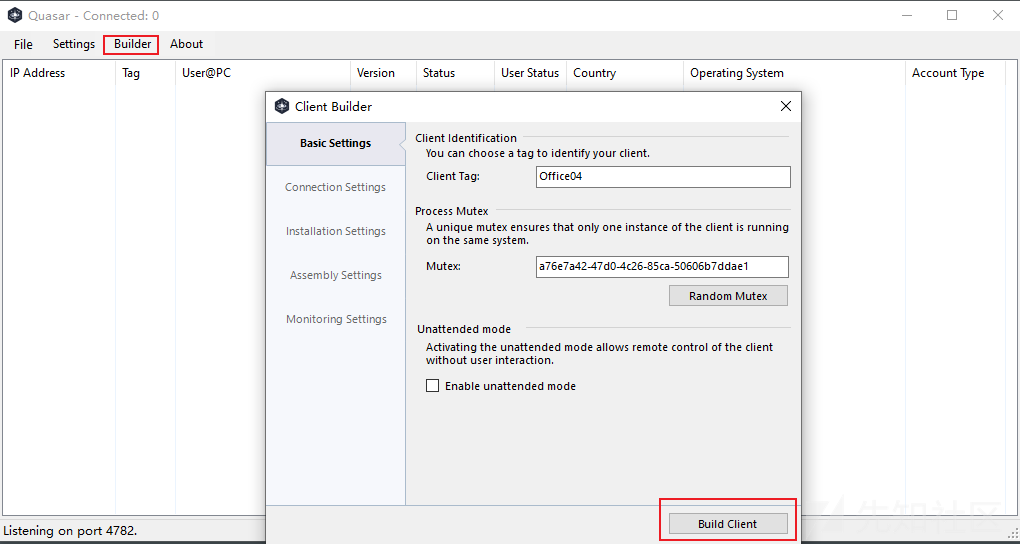The height and width of the screenshot is (544, 1020).
Task: Sort by User Status column header
Action: [x=530, y=74]
